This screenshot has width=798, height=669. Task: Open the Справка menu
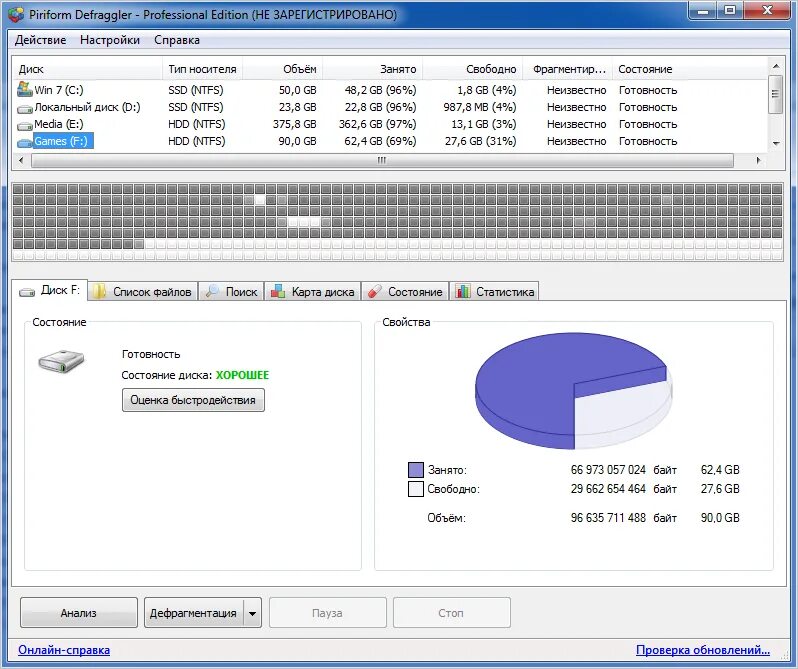pos(177,40)
